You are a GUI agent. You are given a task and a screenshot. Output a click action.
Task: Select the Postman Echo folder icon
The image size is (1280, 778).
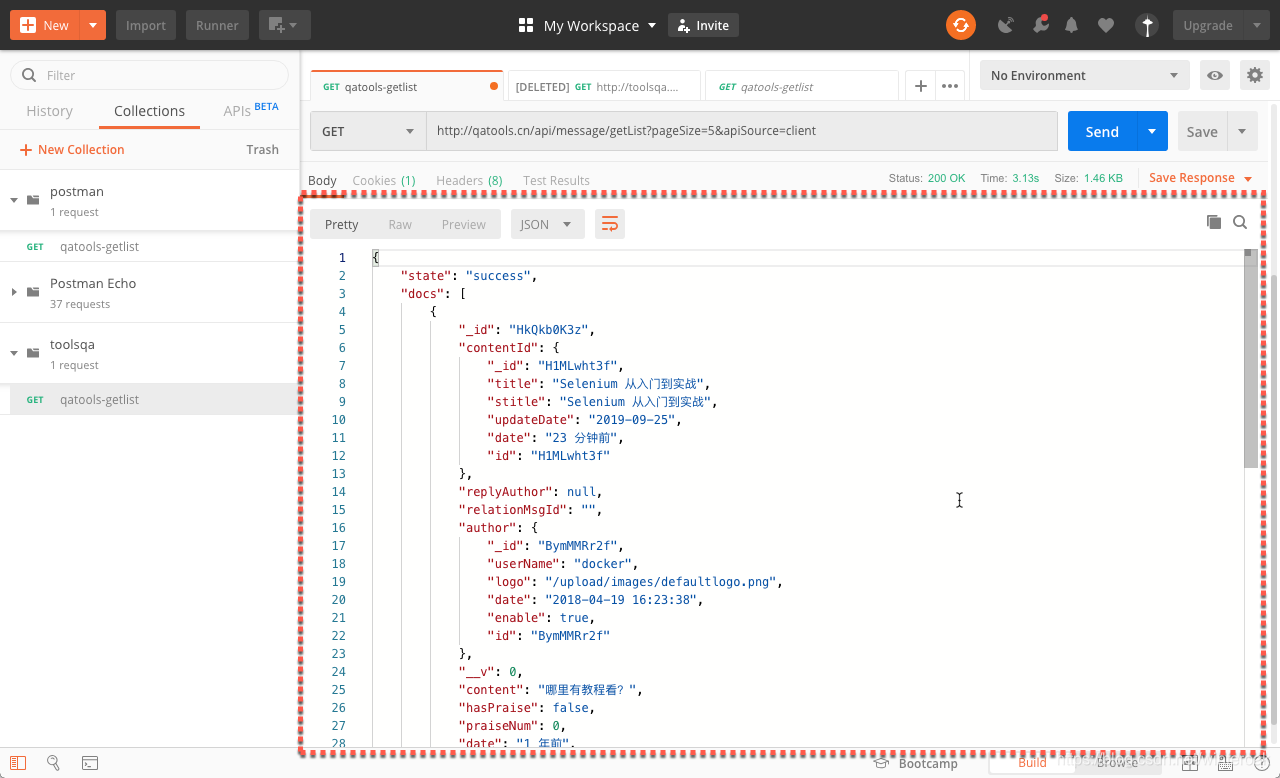click(x=33, y=292)
